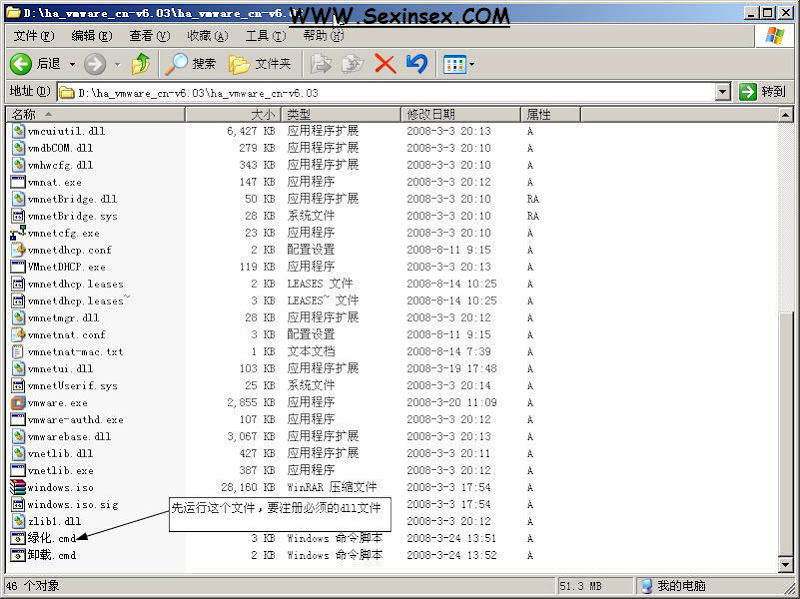
Task: Select the vmcuiutil.dll file icon
Action: 18,131
